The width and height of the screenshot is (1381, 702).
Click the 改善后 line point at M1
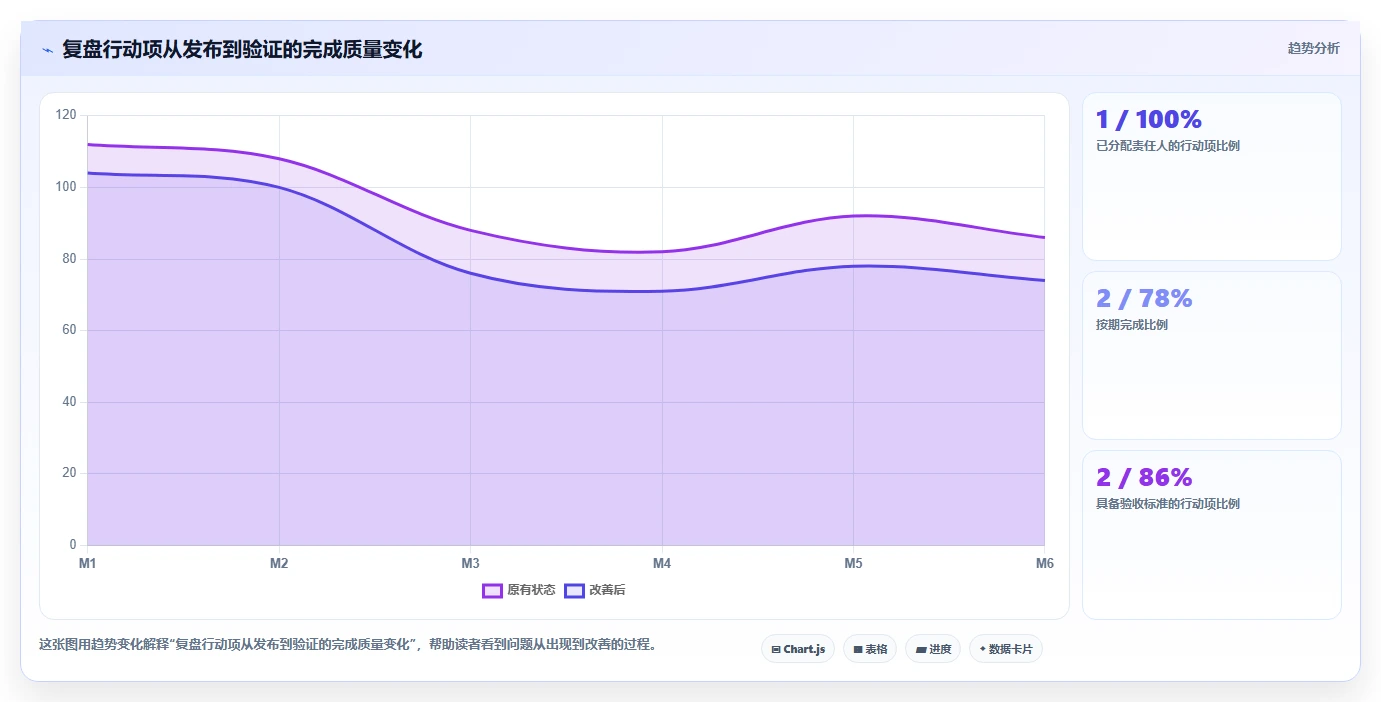click(88, 173)
